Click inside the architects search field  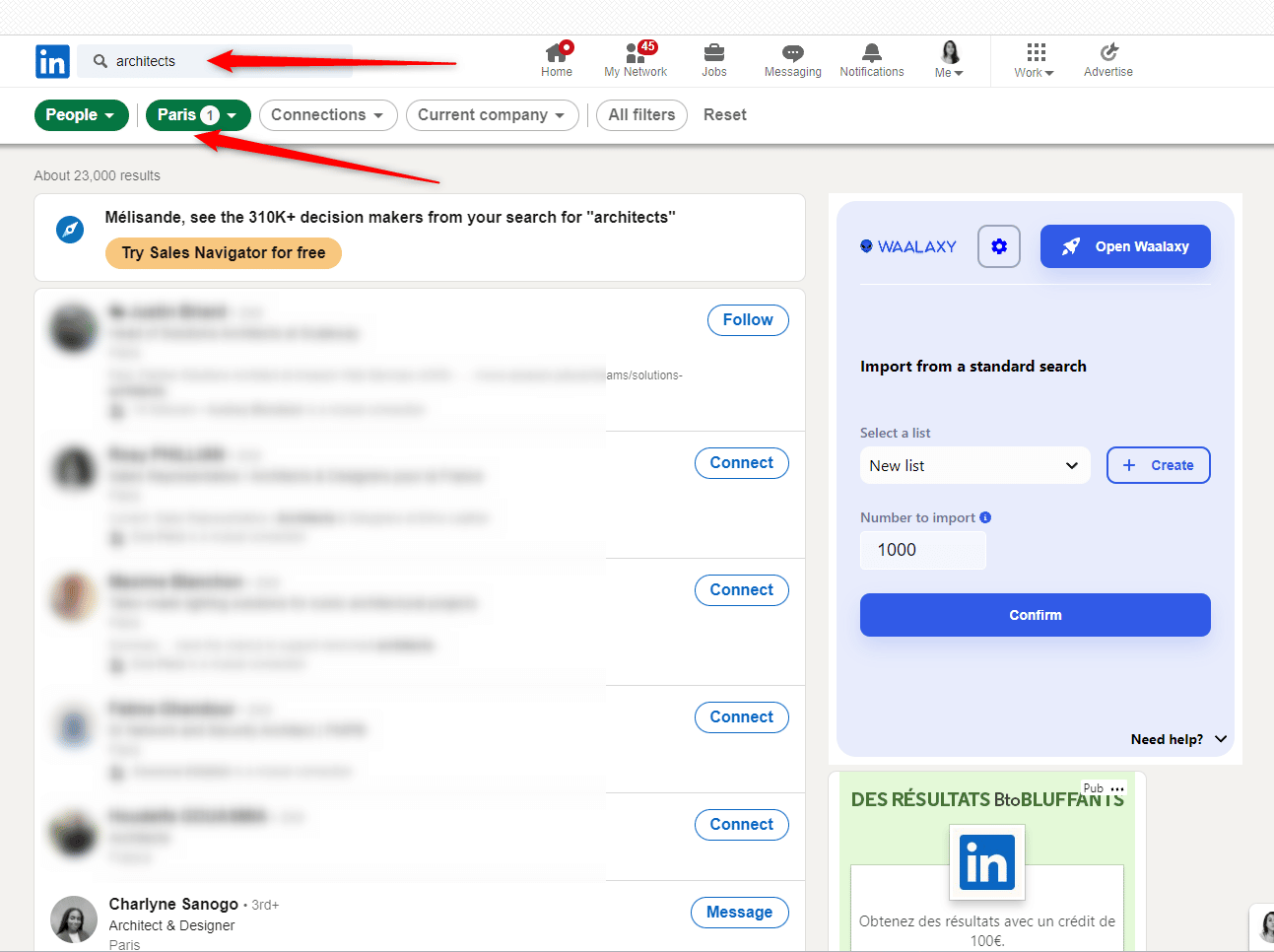pos(215,61)
